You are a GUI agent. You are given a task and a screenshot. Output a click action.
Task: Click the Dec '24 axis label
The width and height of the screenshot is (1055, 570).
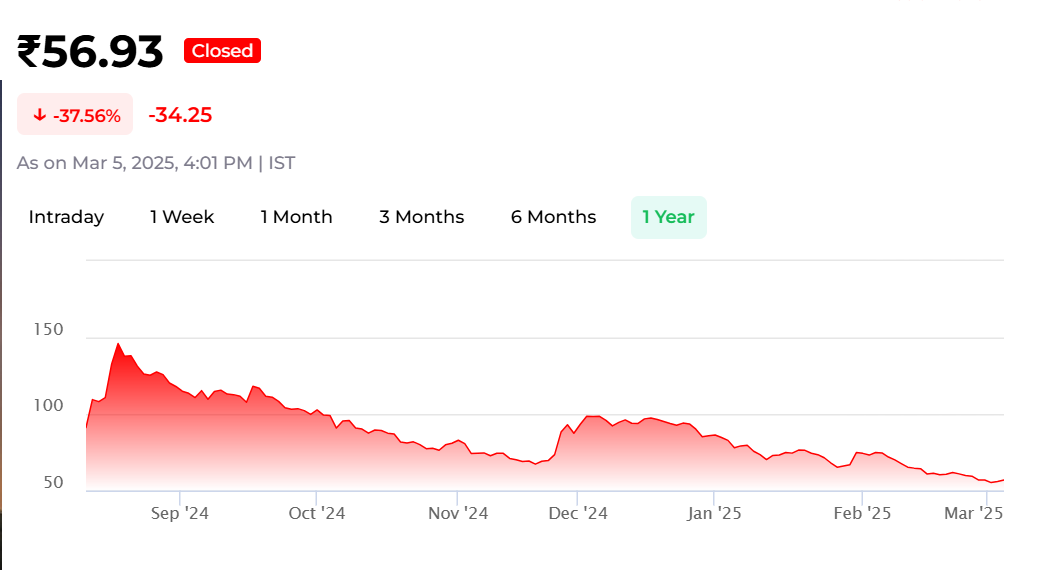coord(578,513)
